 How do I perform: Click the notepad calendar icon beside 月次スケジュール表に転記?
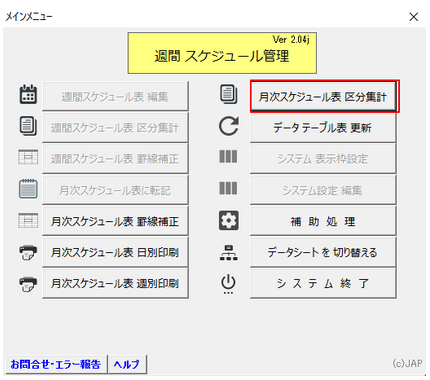coord(28,189)
